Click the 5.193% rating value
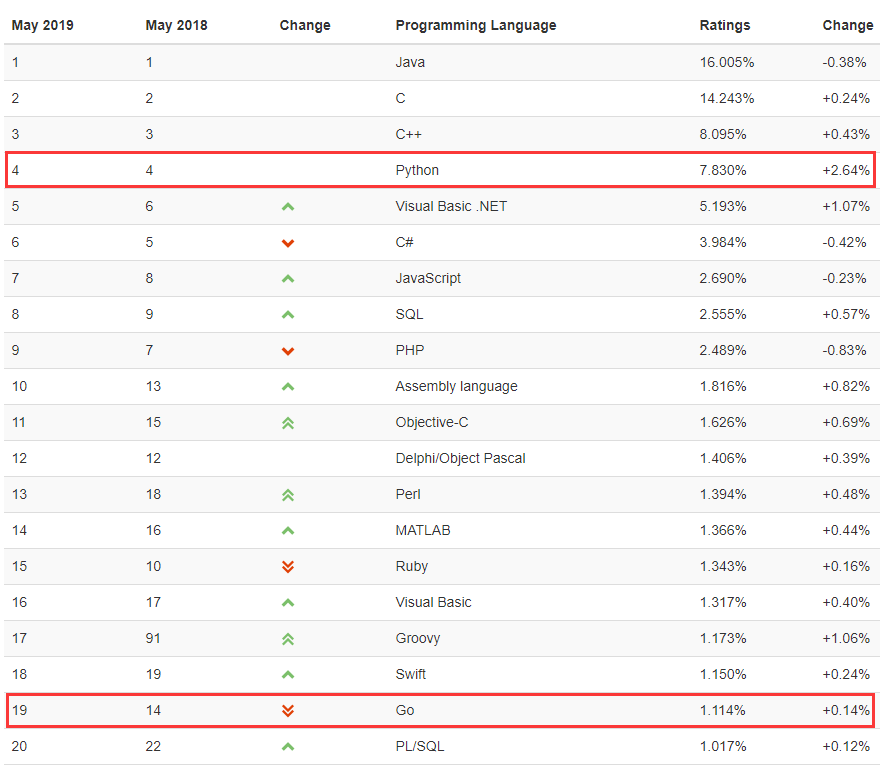This screenshot has height=777, width=880. 723,207
